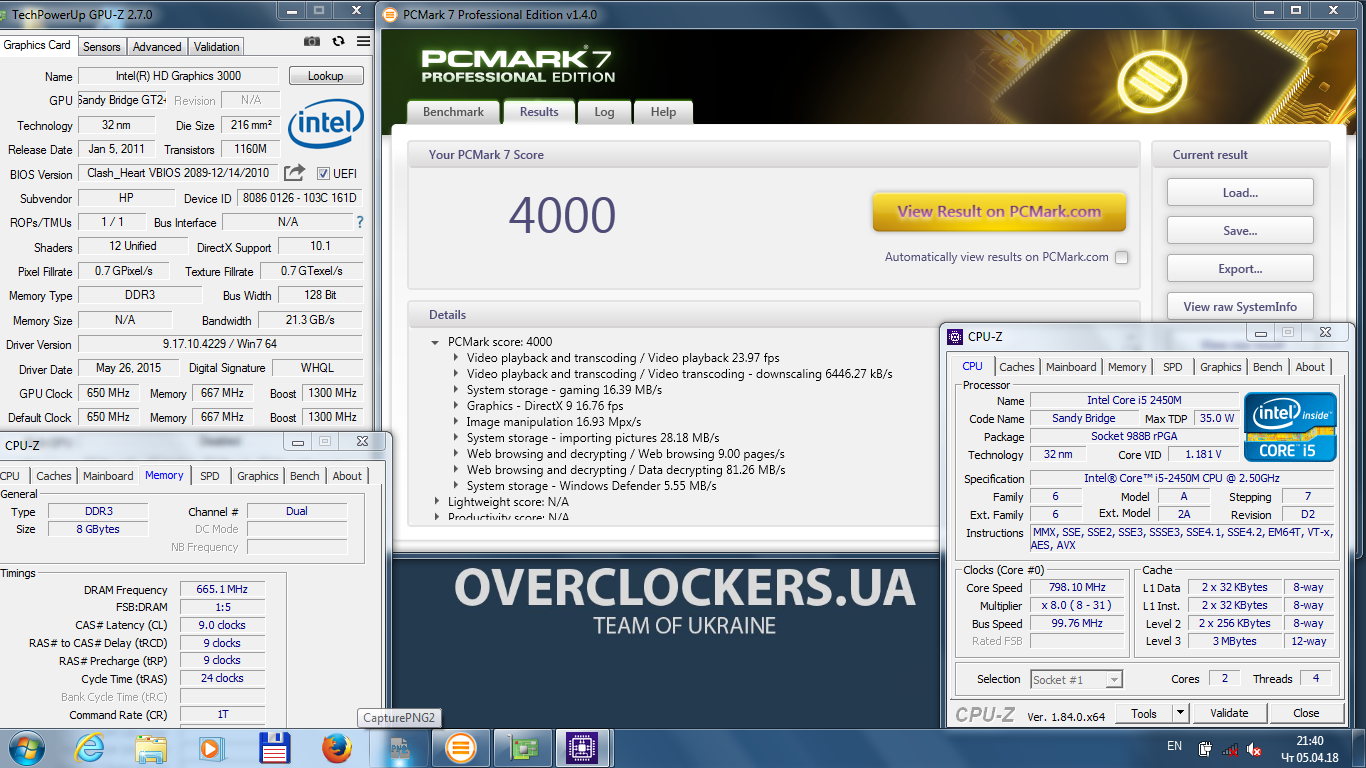The image size is (1366, 768).
Task: Click View raw SystemInfo button
Action: [1240, 307]
